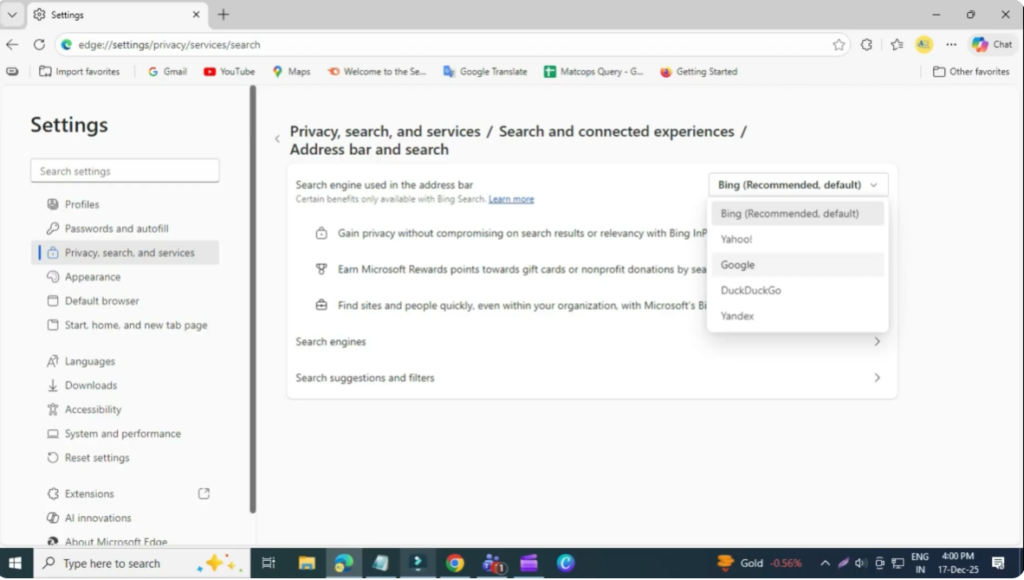Viewport: 1024px width, 580px height.
Task: Pick Yandex as address bar search engine
Action: 737,315
